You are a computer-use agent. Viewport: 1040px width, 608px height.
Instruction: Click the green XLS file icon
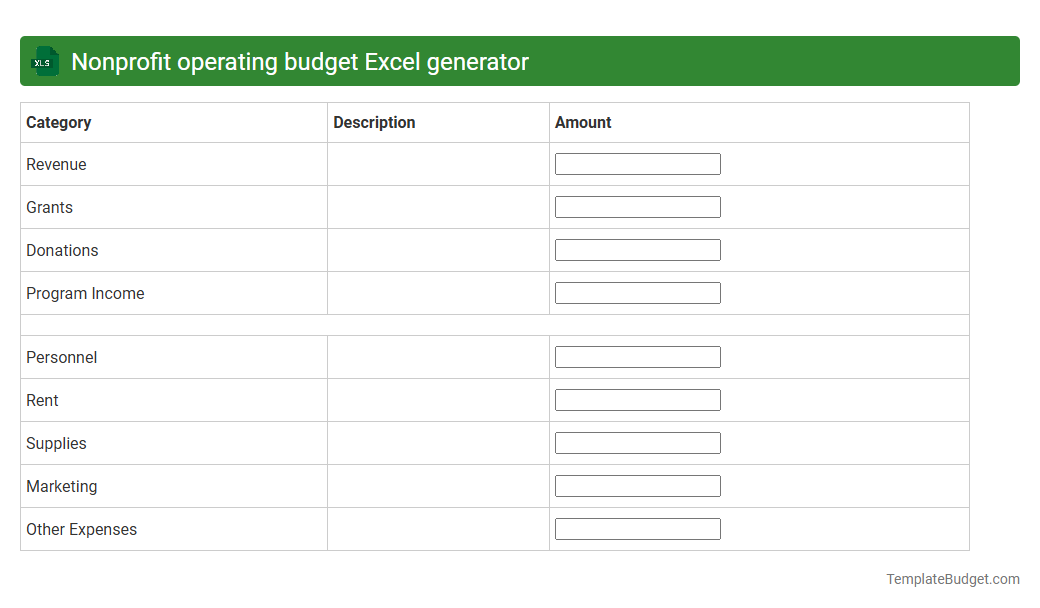pos(44,61)
